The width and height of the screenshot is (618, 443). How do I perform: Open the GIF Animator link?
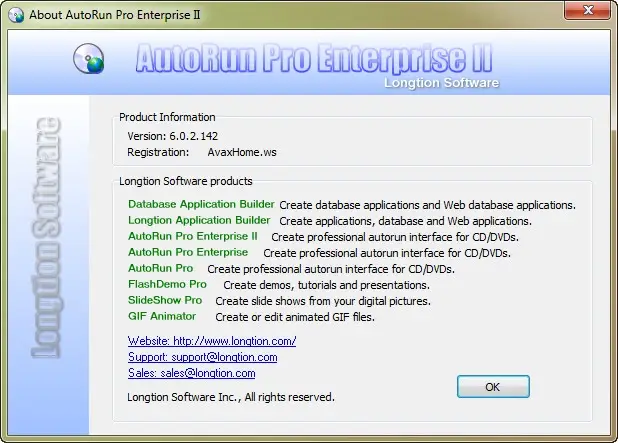click(x=162, y=316)
